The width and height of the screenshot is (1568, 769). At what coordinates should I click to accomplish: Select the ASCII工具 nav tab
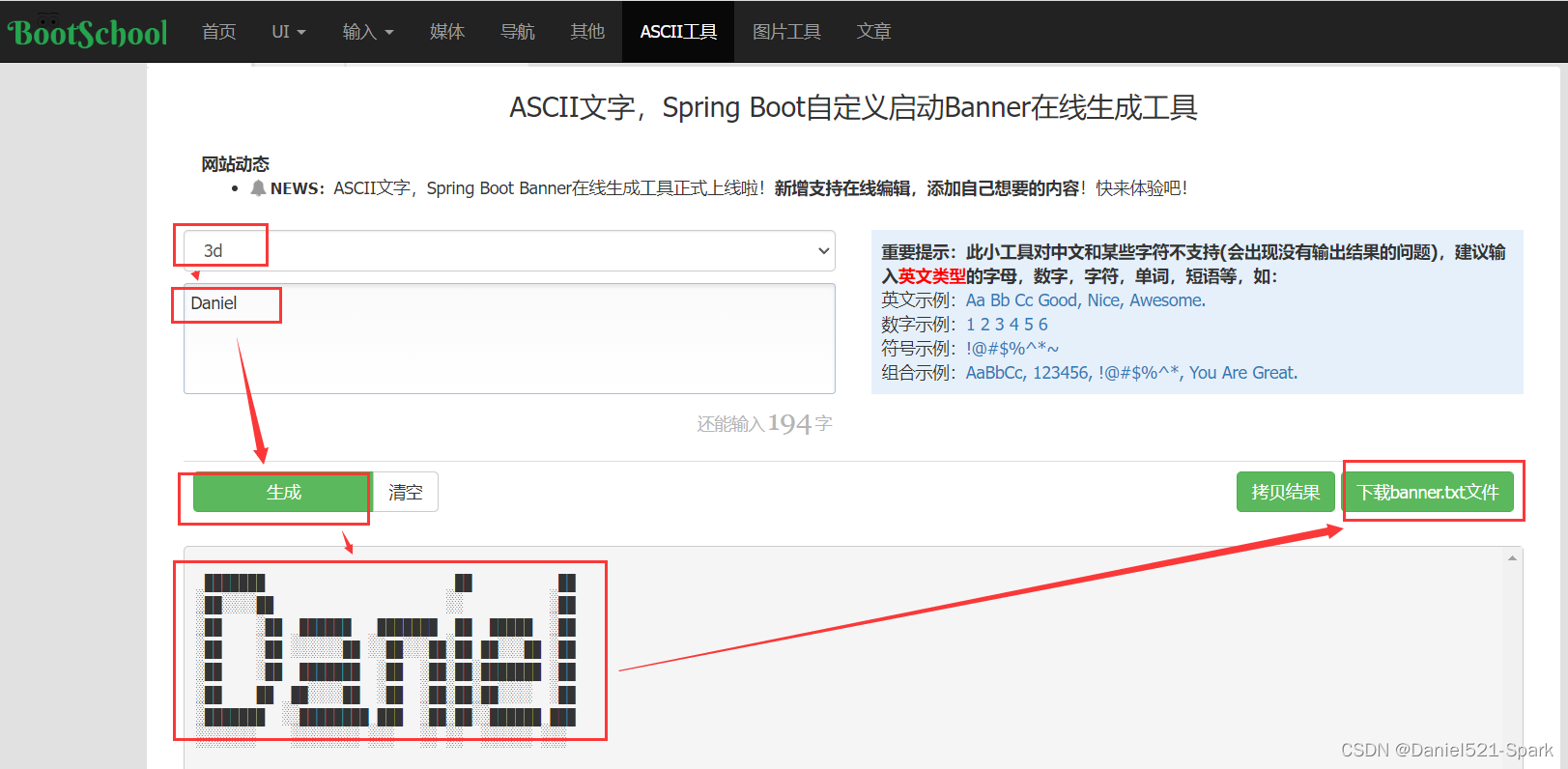coord(678,32)
